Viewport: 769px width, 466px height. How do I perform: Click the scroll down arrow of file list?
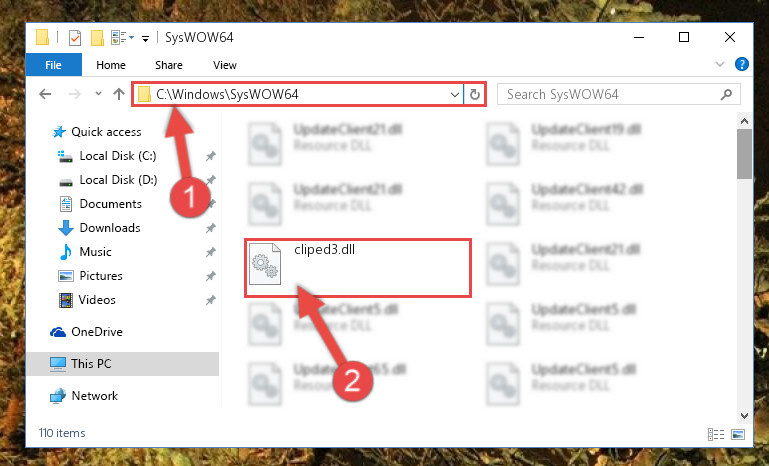[744, 415]
